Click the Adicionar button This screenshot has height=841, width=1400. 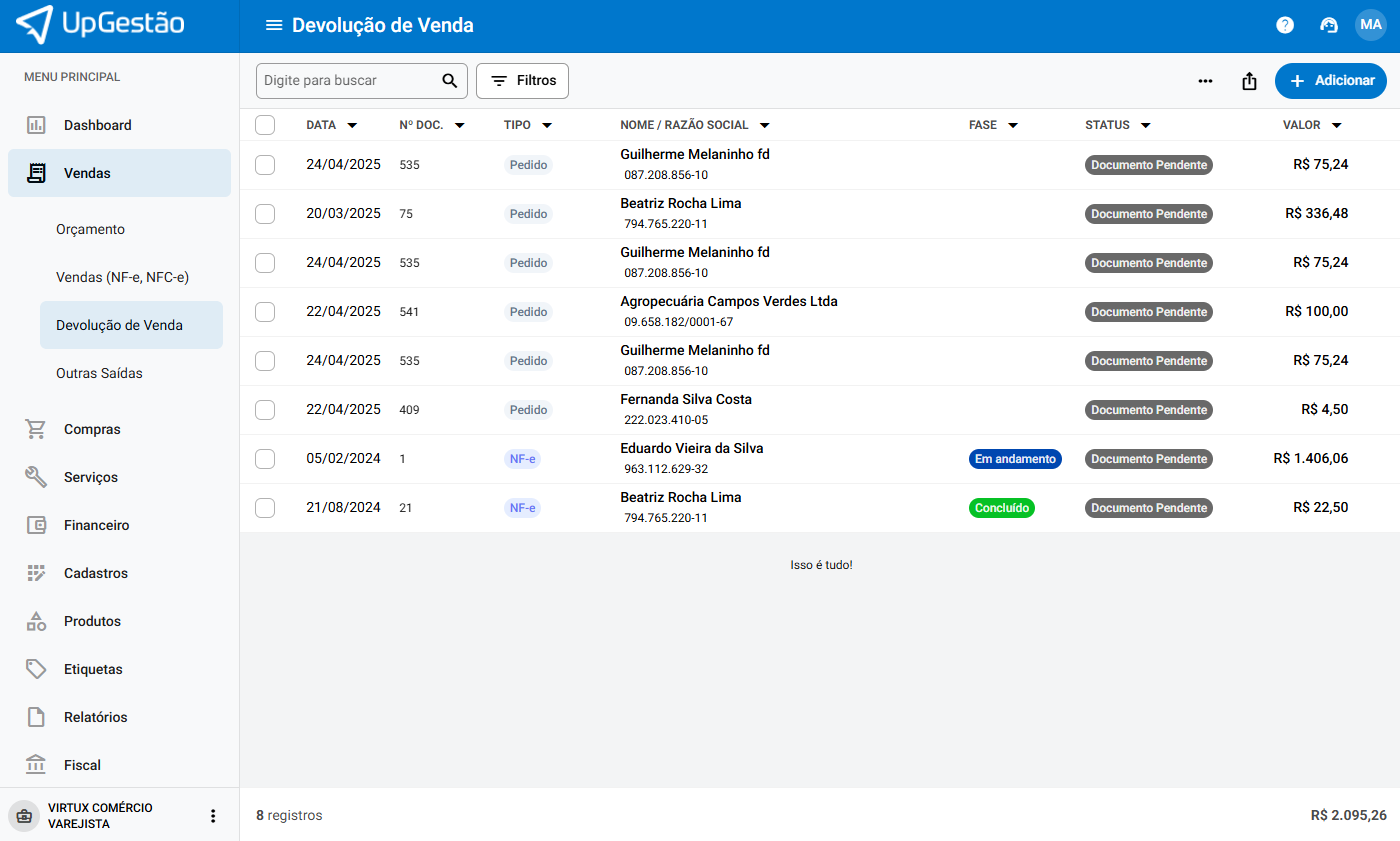click(1330, 81)
